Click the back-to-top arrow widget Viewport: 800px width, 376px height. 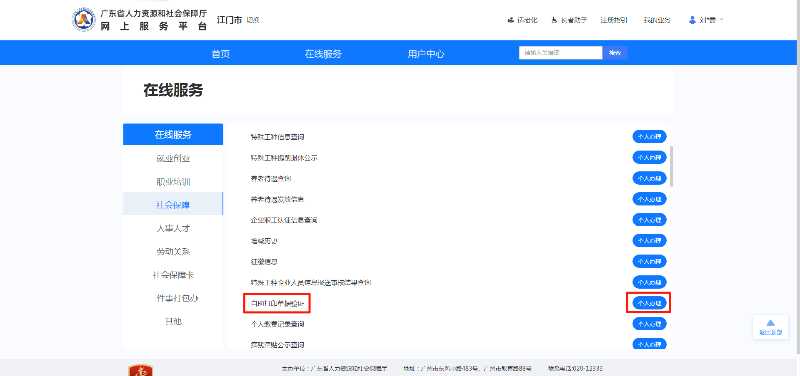point(770,327)
